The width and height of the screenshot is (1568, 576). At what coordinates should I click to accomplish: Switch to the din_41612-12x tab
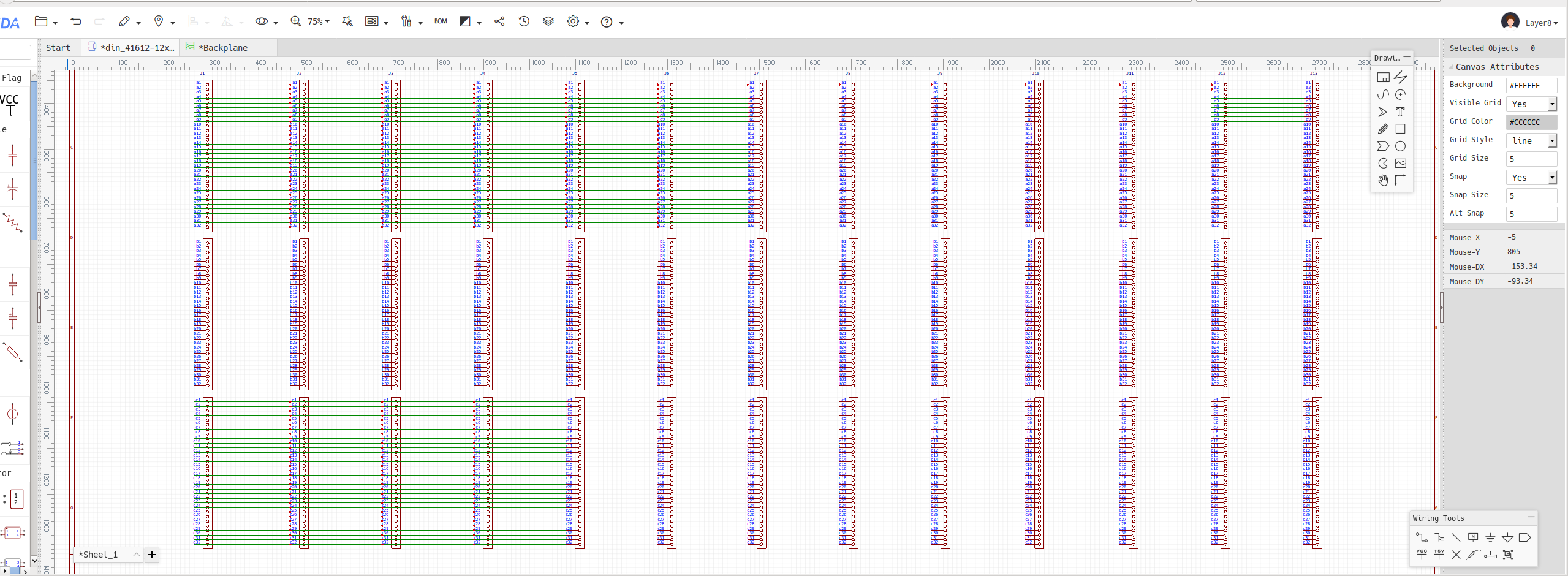click(x=131, y=48)
